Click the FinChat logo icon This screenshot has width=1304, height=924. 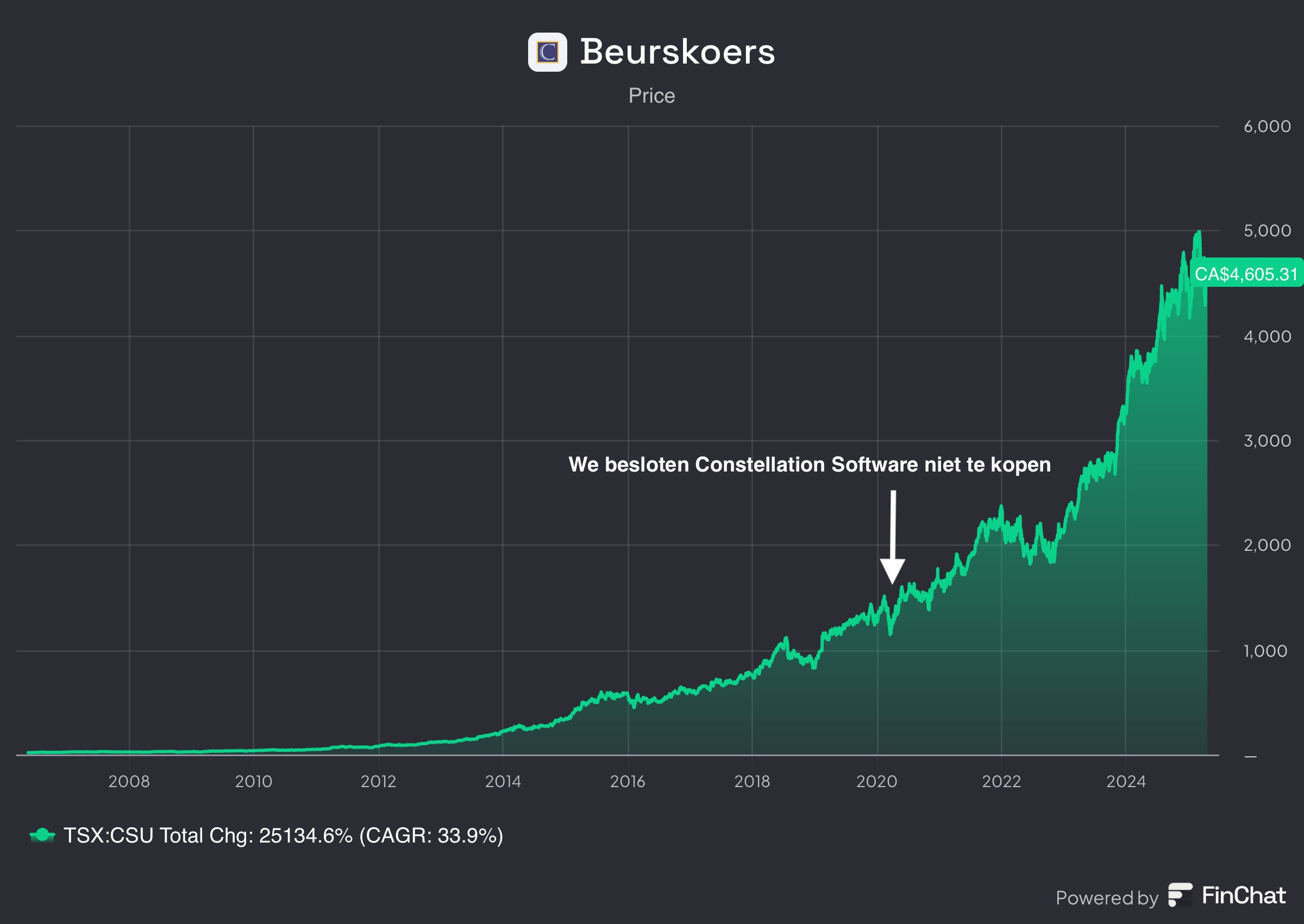[x=1180, y=895]
